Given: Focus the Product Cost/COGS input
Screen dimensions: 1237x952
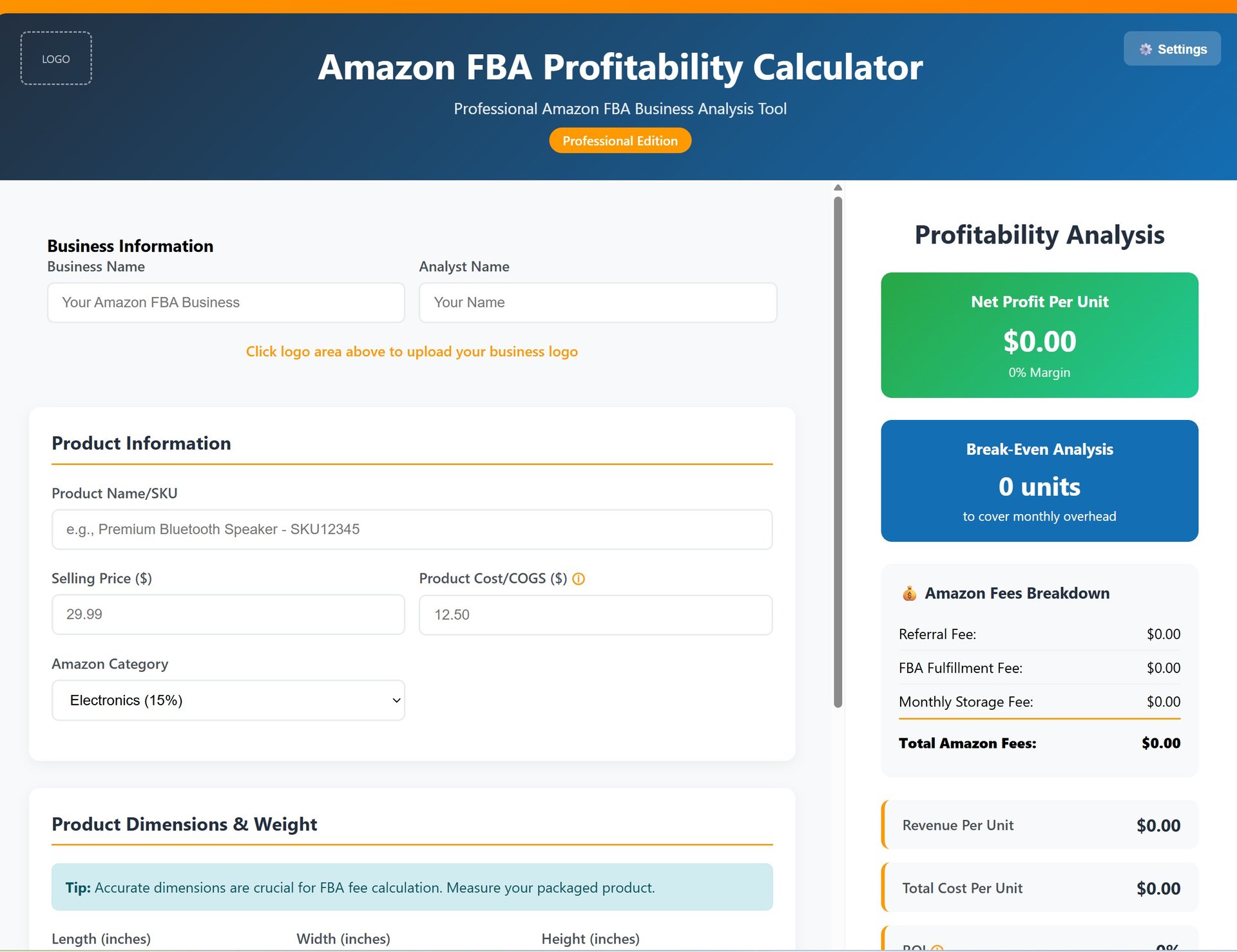Looking at the screenshot, I should coord(595,615).
